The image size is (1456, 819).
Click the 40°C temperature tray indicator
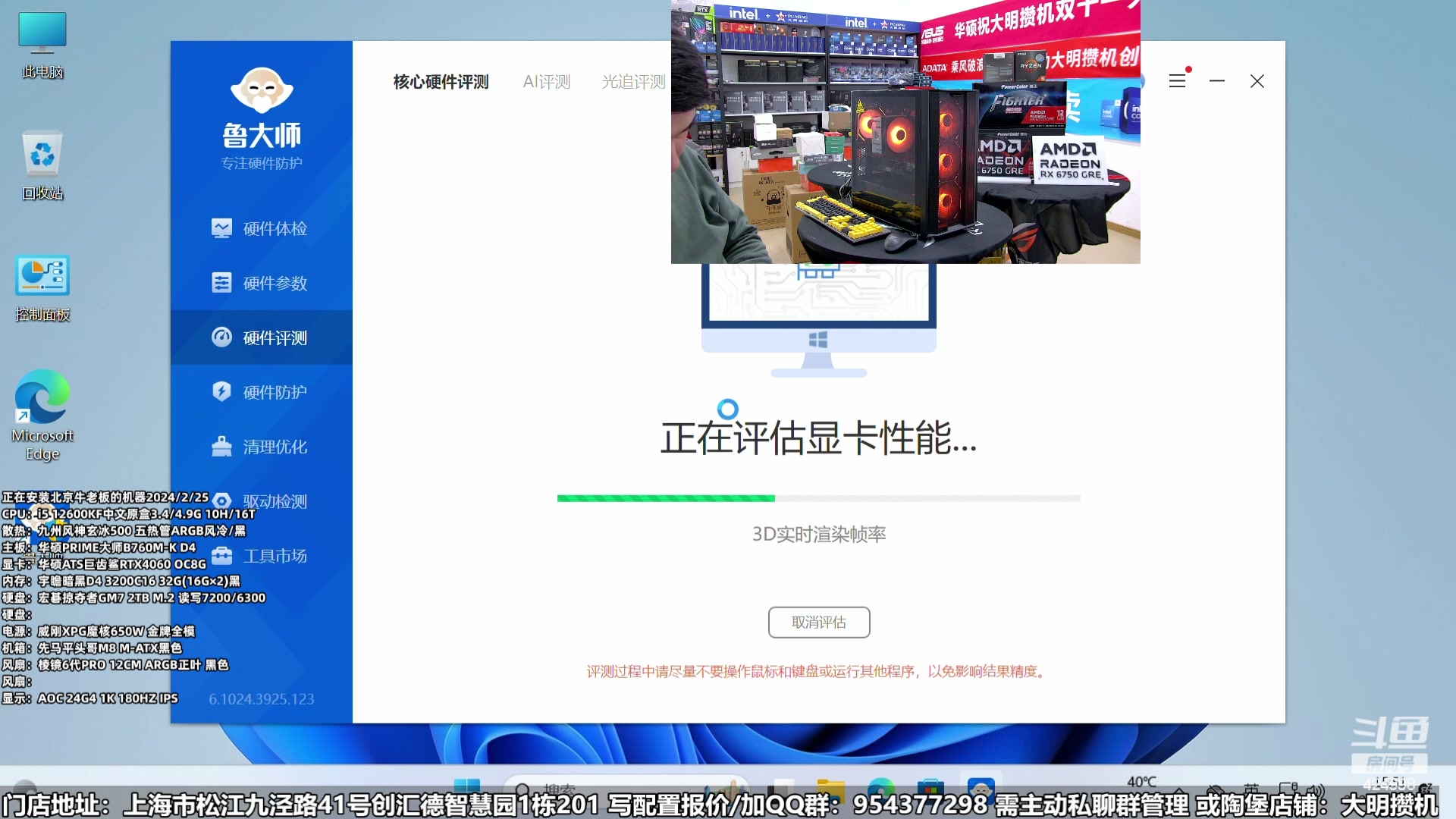(x=1142, y=781)
